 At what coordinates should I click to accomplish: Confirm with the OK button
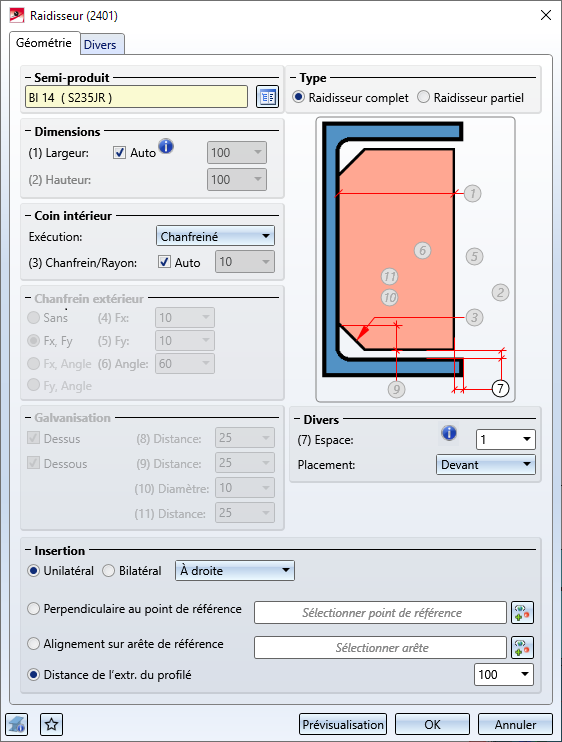click(x=432, y=724)
